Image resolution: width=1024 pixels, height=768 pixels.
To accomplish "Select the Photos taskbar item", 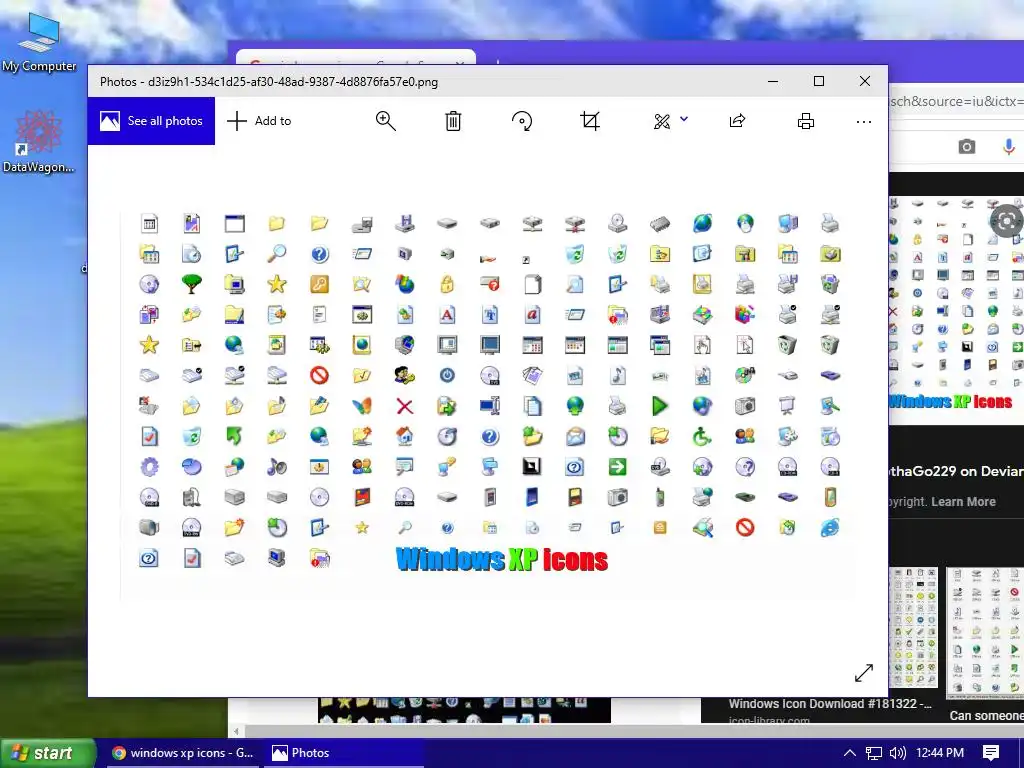I will coord(344,753).
